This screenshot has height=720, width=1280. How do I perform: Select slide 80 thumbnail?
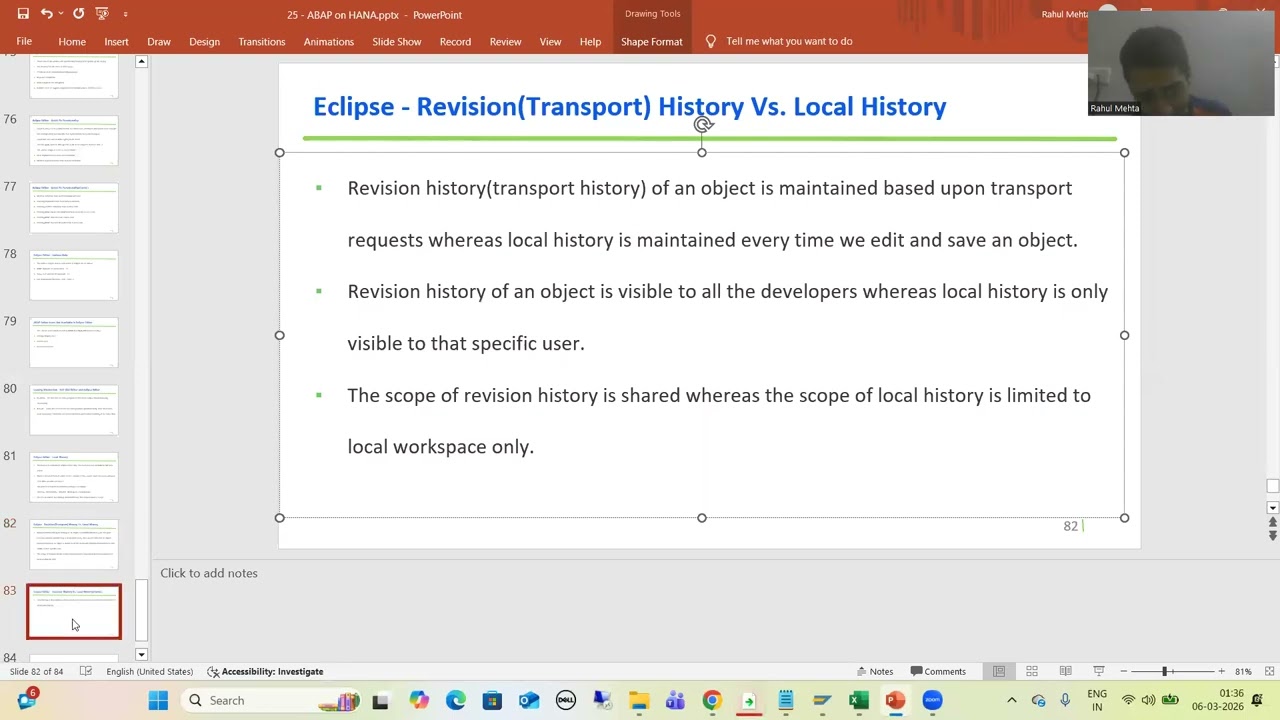click(74, 410)
